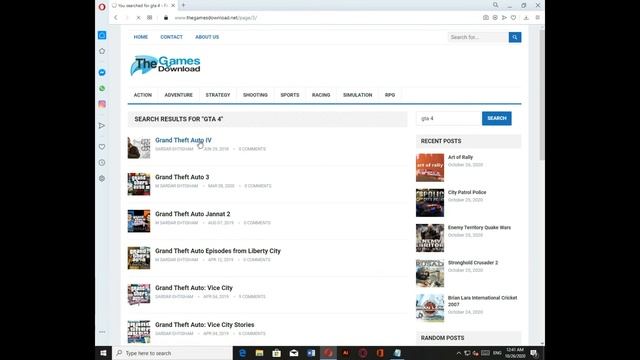Select the SHOOTING category tab

pos(256,95)
